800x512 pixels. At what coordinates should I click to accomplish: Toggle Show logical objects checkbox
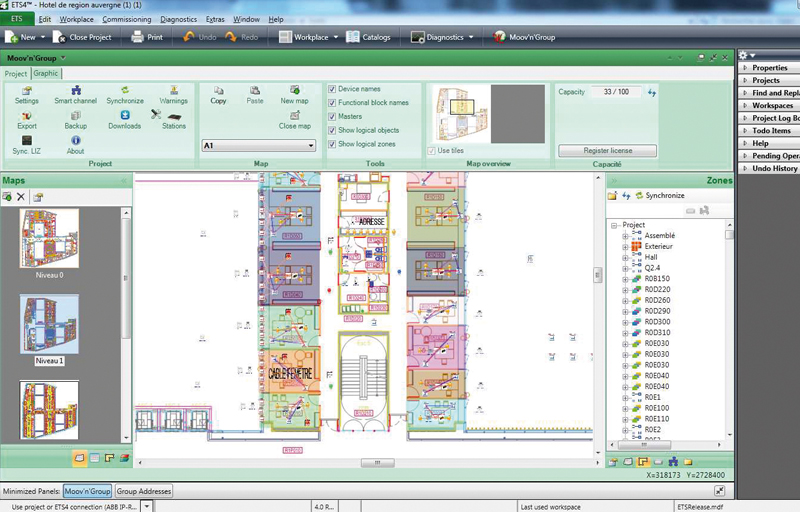332,130
